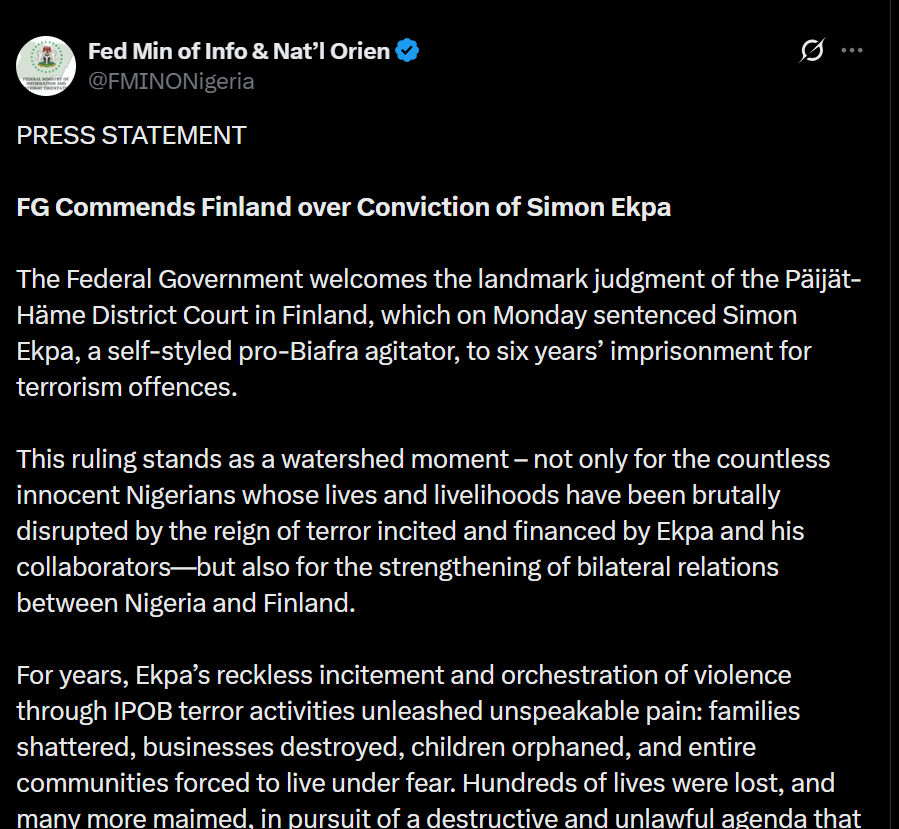Open the three-dot More options menu
Screen dimensions: 899x829
coord(852,51)
